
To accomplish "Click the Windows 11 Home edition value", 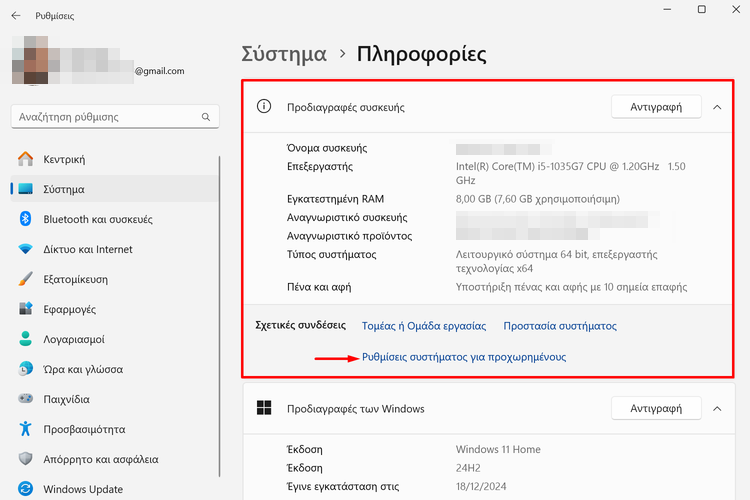I will point(498,449).
